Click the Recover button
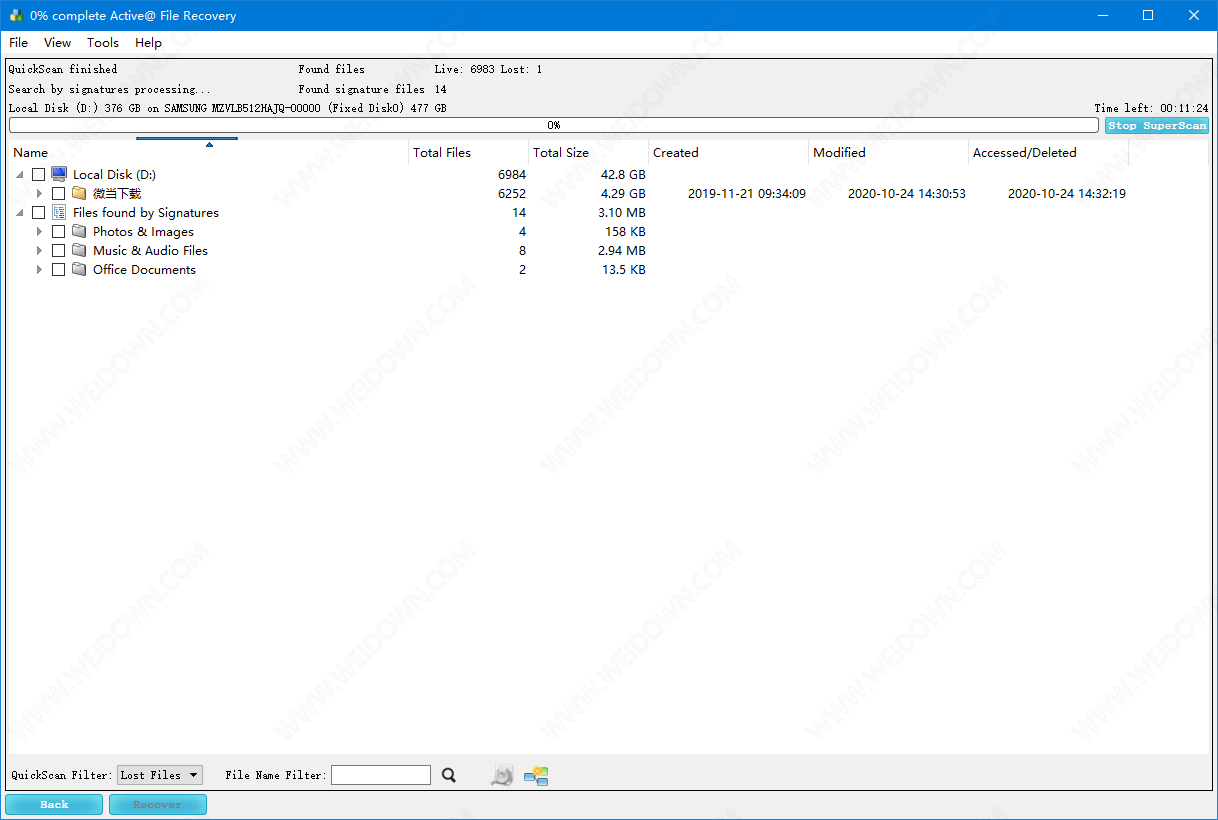 157,804
